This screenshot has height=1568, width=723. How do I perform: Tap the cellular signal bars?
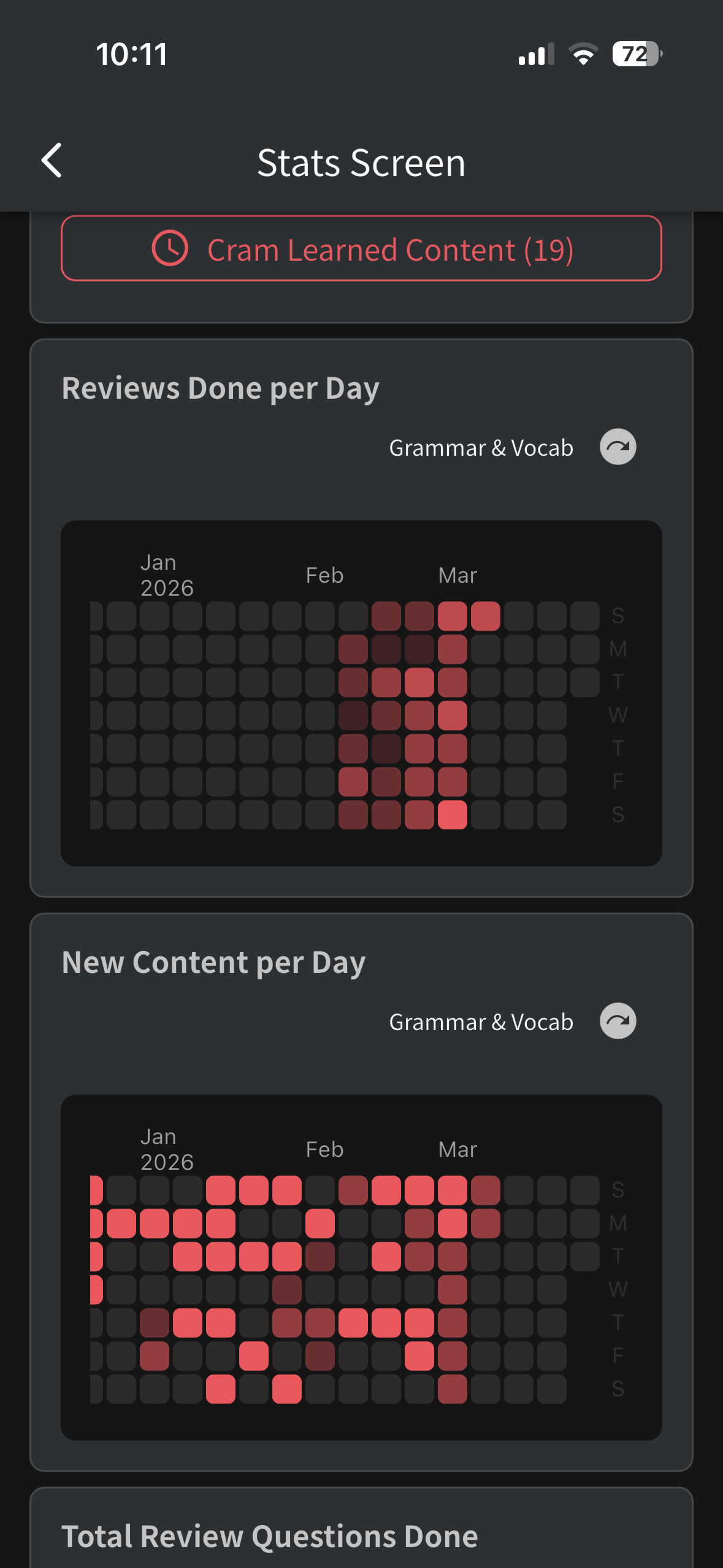[x=536, y=54]
